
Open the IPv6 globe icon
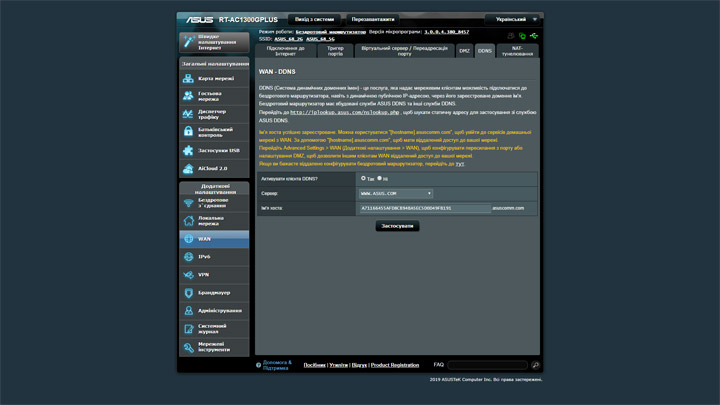(x=188, y=257)
